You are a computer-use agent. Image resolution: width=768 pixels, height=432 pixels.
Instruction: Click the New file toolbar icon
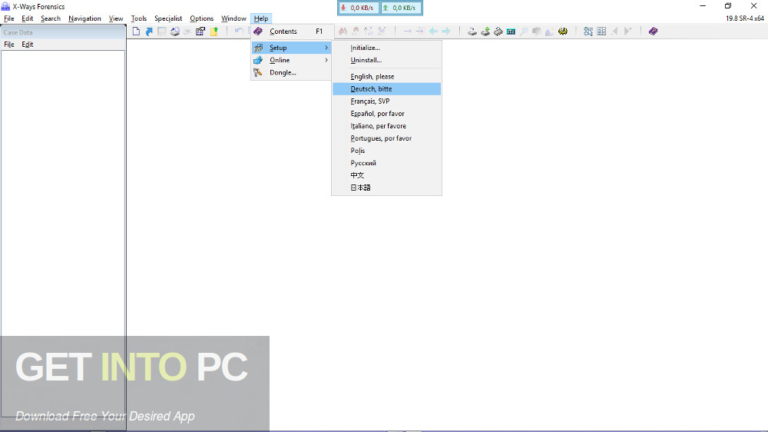(136, 31)
